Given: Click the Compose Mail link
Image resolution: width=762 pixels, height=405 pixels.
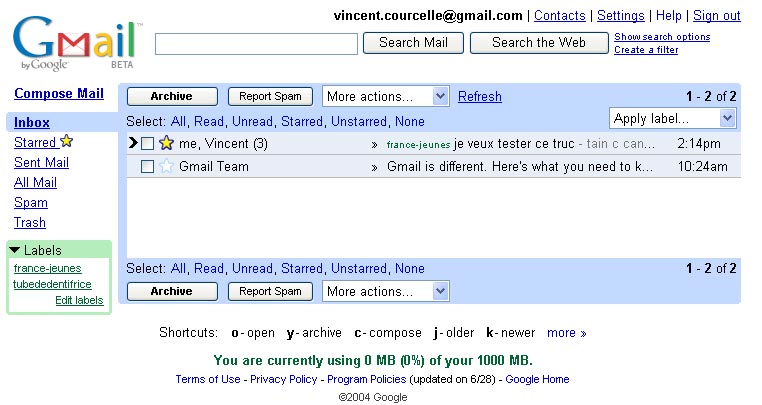Looking at the screenshot, I should [58, 94].
